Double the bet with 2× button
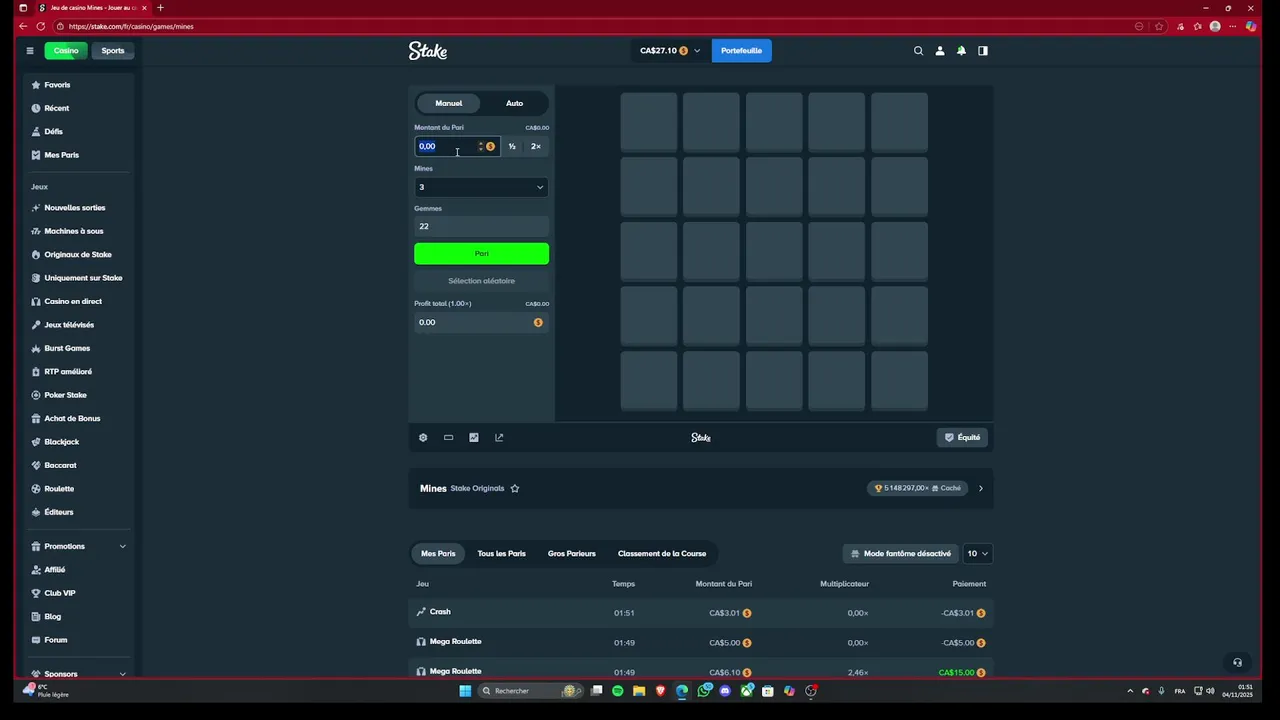The image size is (1280, 720). [536, 146]
